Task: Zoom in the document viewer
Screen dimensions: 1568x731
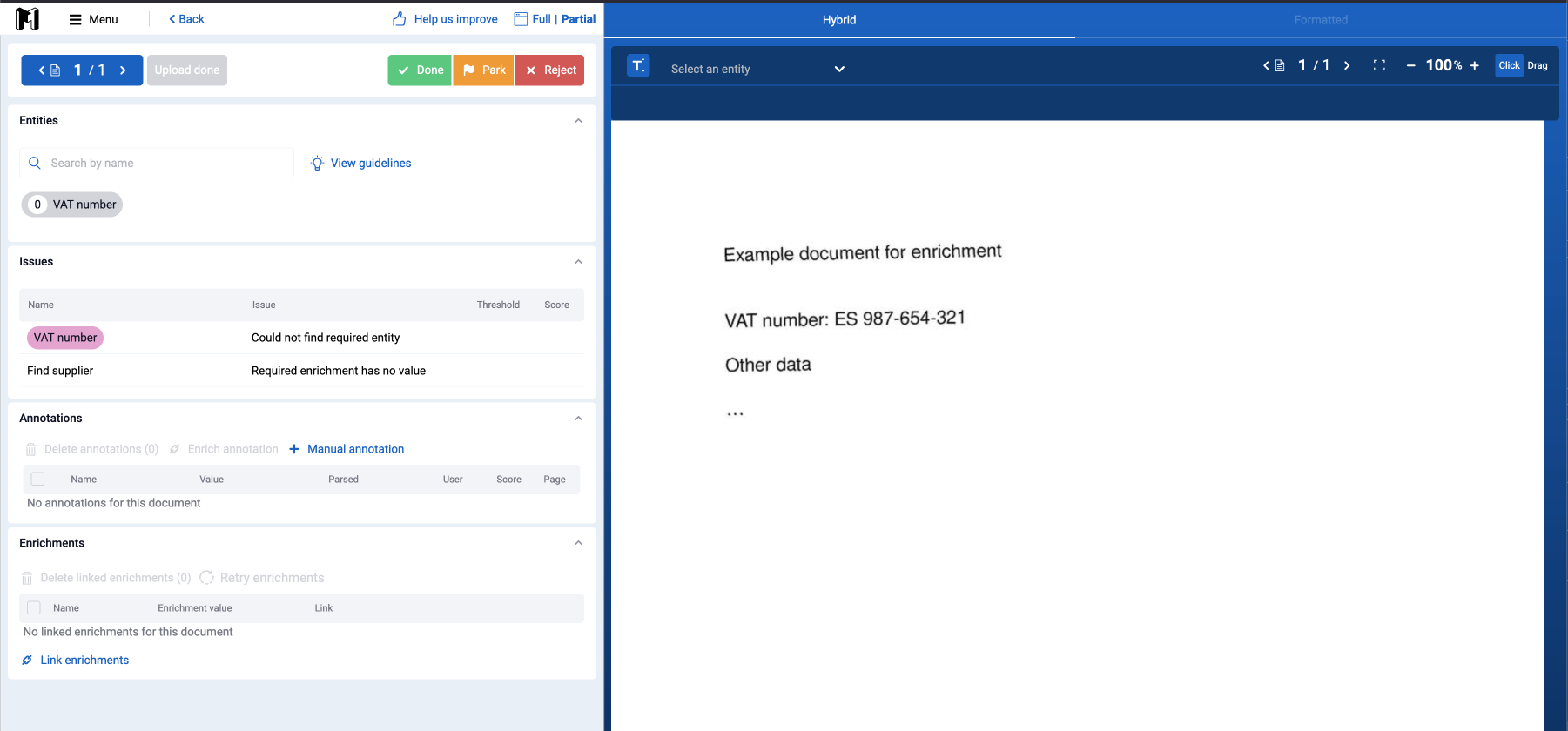Action: click(1475, 65)
